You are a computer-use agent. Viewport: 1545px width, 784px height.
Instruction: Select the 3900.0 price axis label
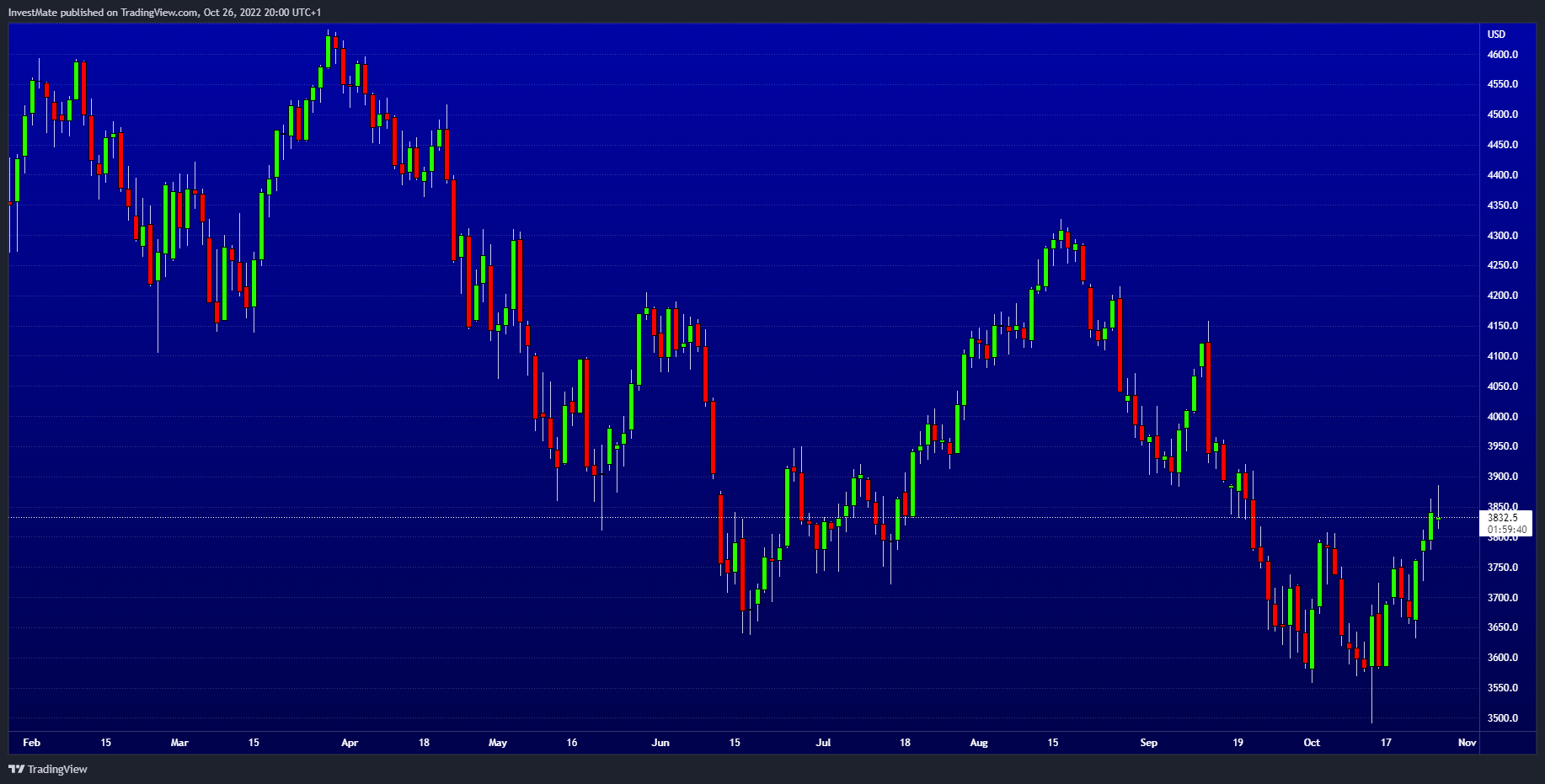tap(1503, 477)
